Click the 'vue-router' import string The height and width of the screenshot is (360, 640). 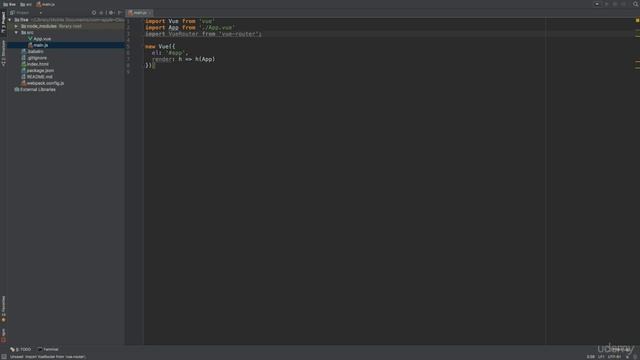coord(239,34)
